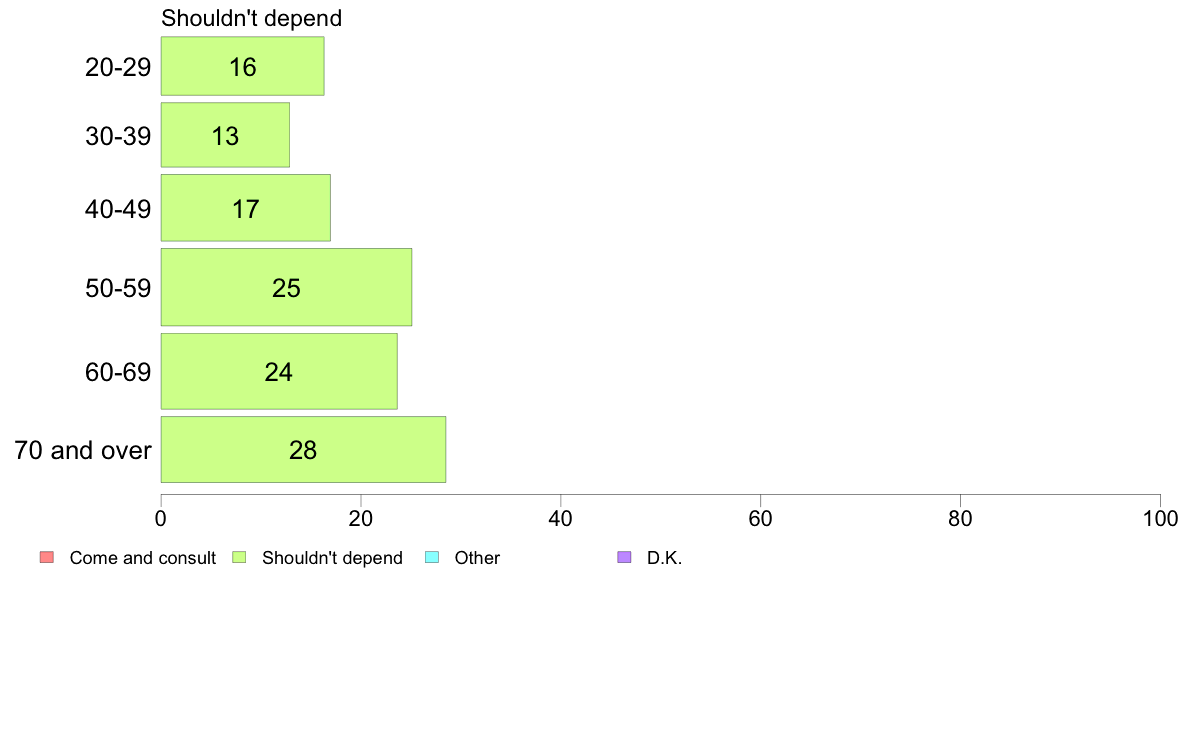1188x736 pixels.
Task: Click the 30-39 bar showing 13
Action: pyautogui.click(x=225, y=135)
